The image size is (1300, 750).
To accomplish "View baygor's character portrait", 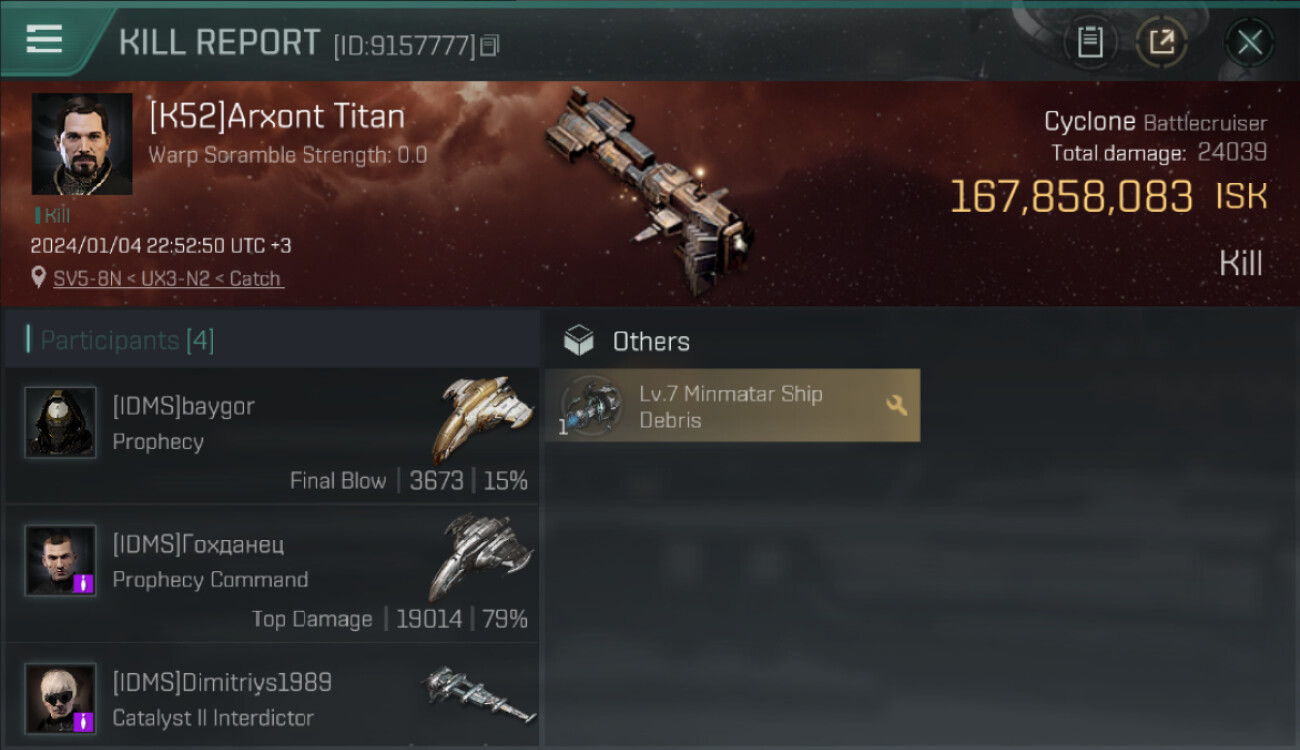I will click(x=60, y=422).
